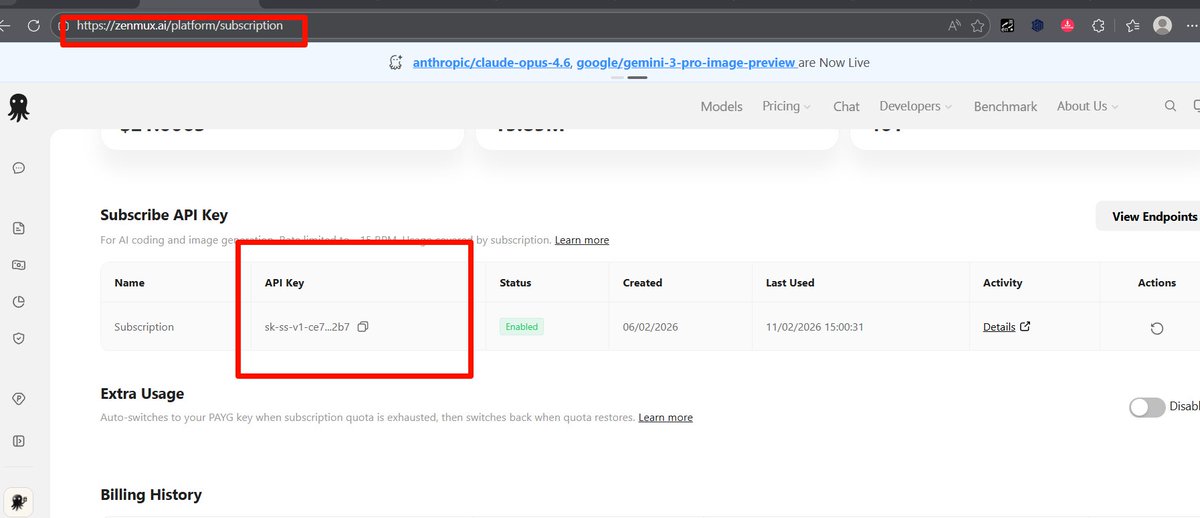
Task: Click the browser refresh button
Action: pos(33,26)
